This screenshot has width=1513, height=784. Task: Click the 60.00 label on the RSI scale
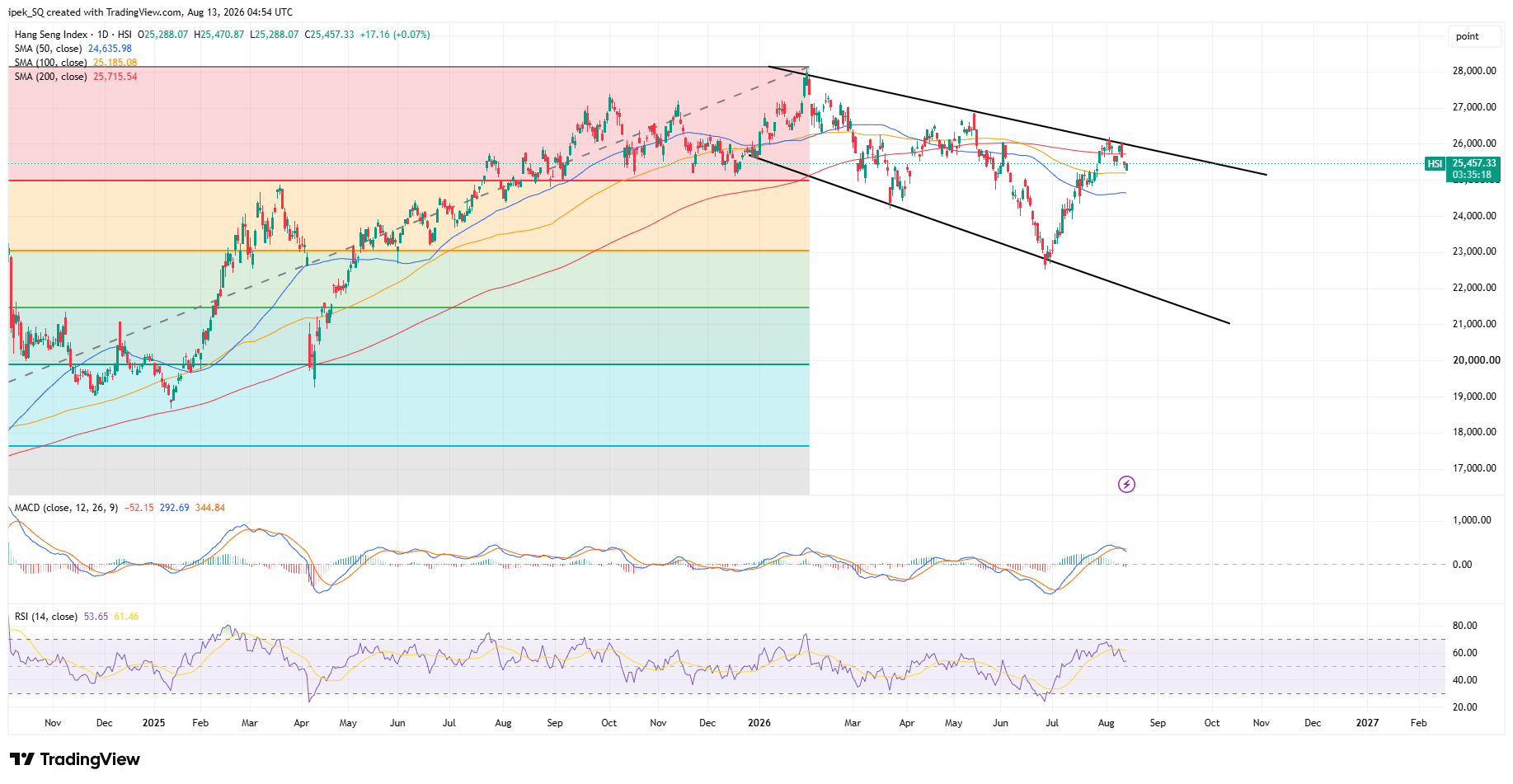point(1465,653)
